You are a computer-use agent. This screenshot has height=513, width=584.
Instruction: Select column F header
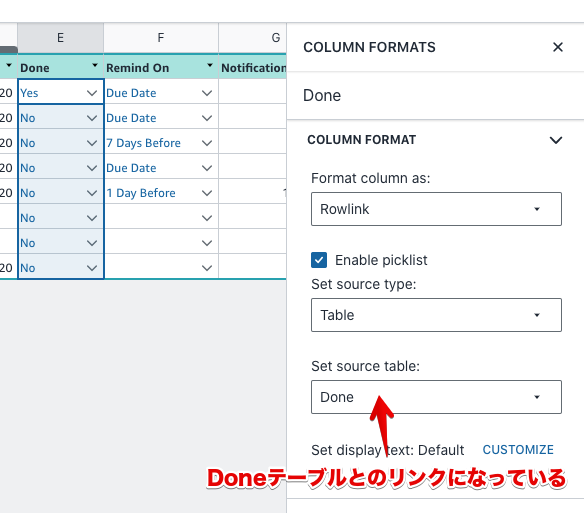pos(161,38)
